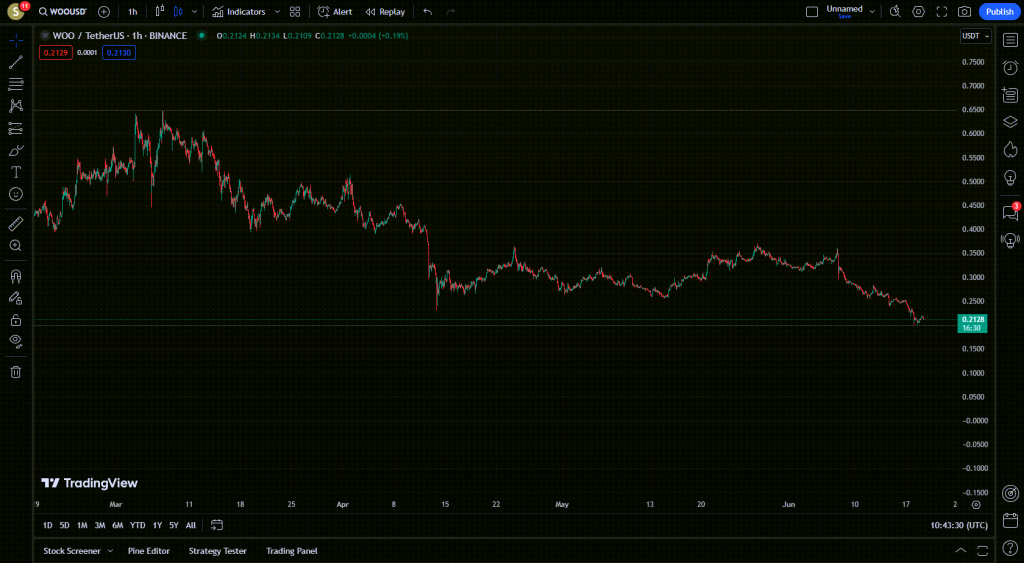Select the text annotation tool
Image resolution: width=1024 pixels, height=563 pixels.
16,172
